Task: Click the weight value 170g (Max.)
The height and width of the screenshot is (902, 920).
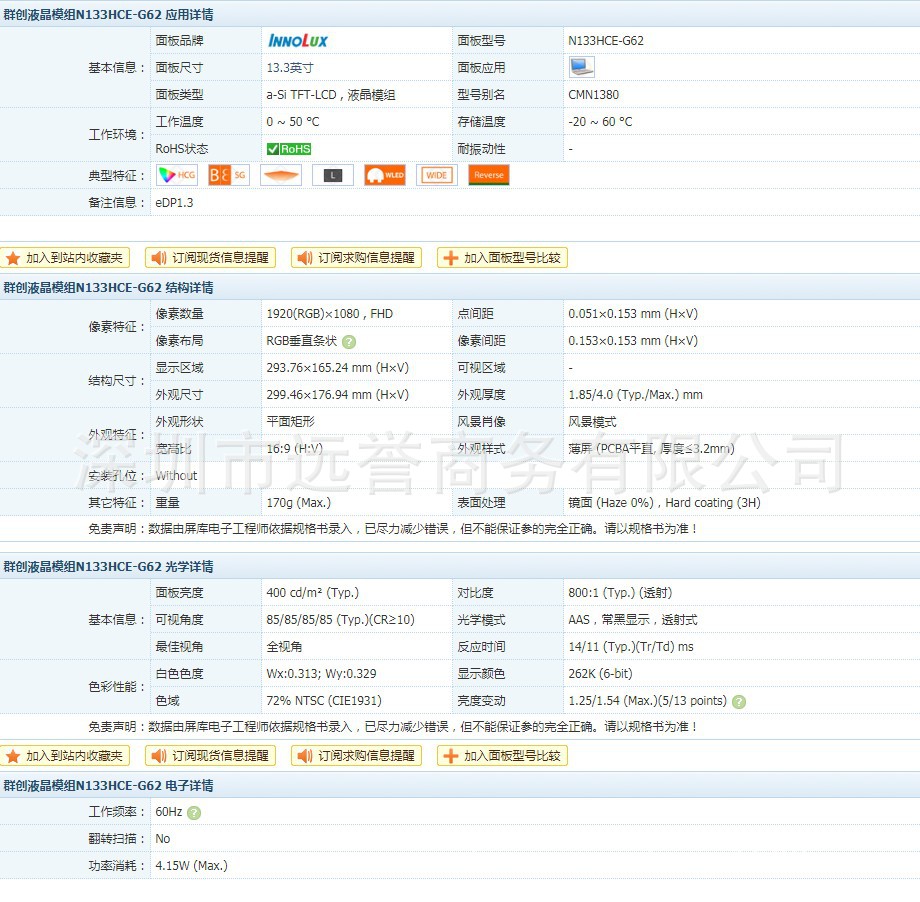Action: [299, 502]
